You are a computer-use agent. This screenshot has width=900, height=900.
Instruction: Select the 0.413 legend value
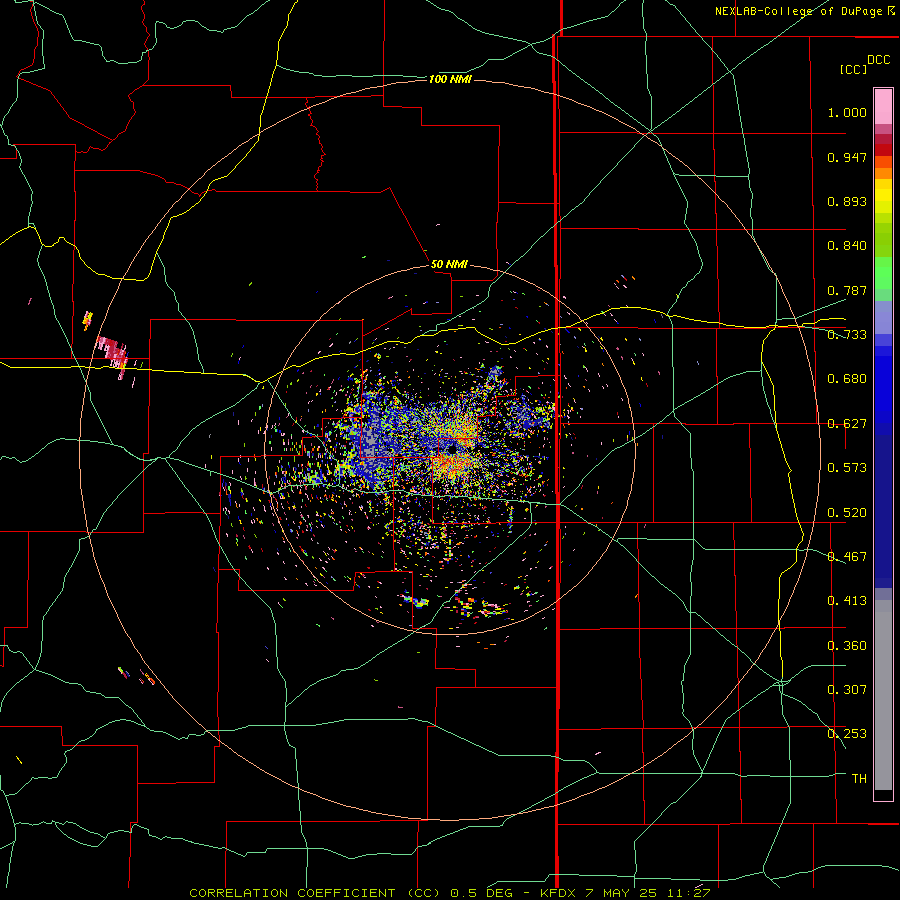click(x=847, y=601)
